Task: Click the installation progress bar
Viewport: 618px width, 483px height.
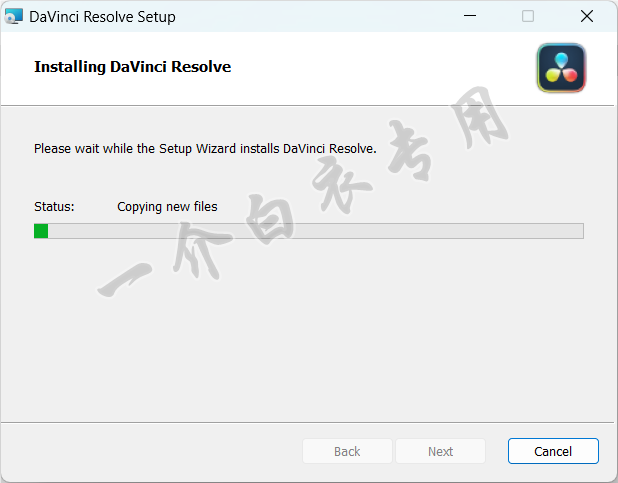Action: pyautogui.click(x=309, y=231)
